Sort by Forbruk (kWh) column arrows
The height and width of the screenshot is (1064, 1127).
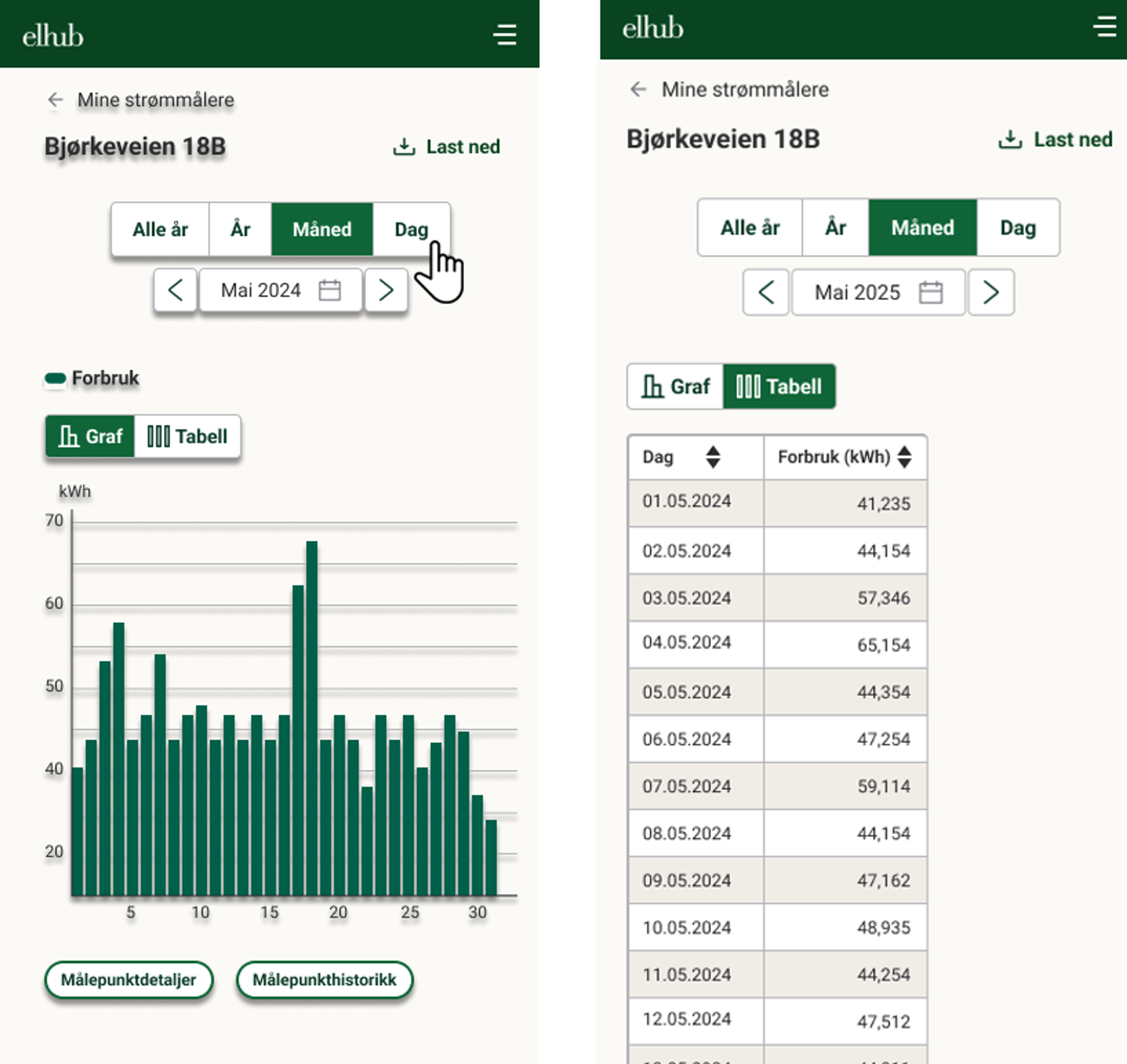[x=905, y=457]
